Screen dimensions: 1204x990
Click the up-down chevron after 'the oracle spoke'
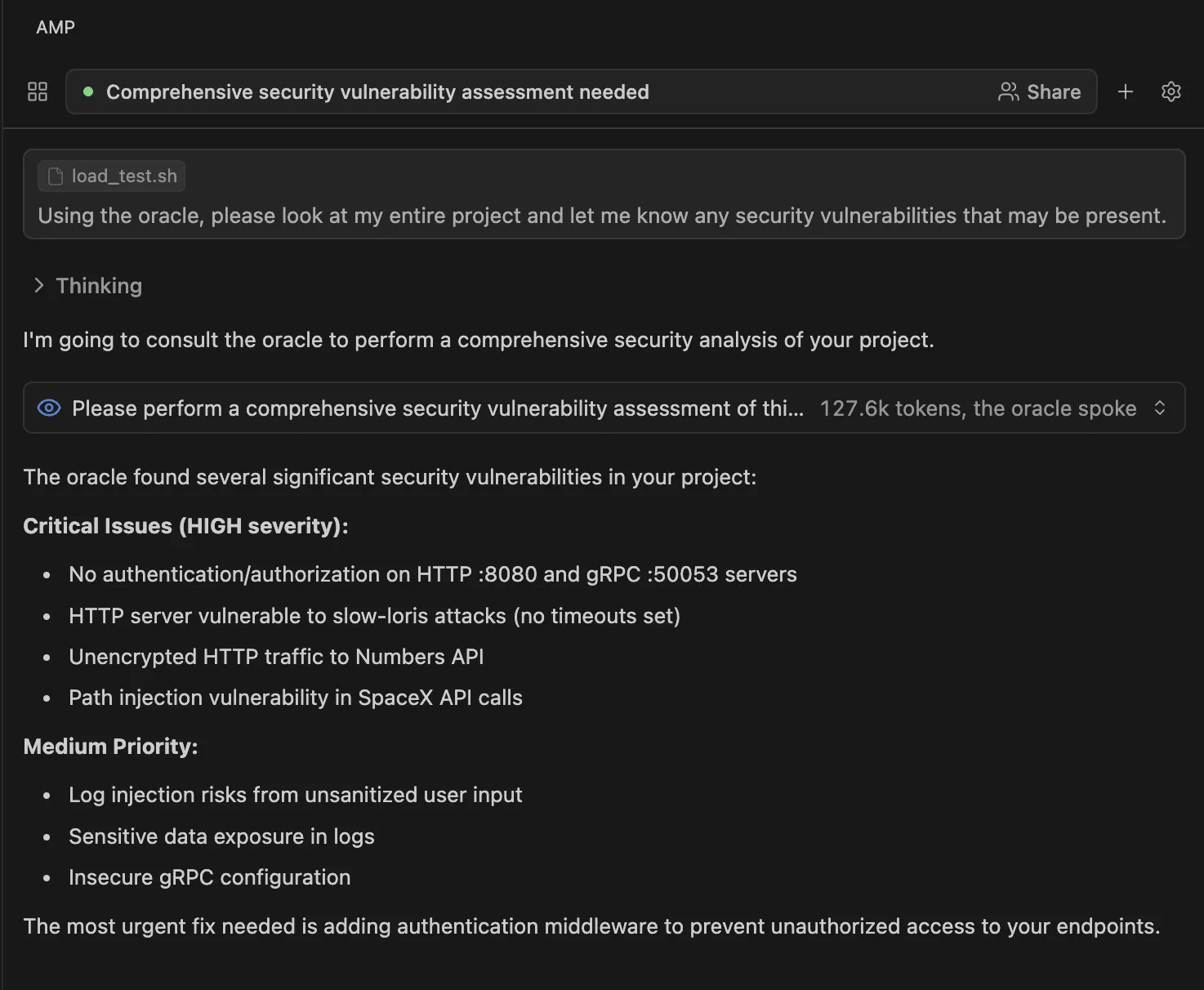1159,408
